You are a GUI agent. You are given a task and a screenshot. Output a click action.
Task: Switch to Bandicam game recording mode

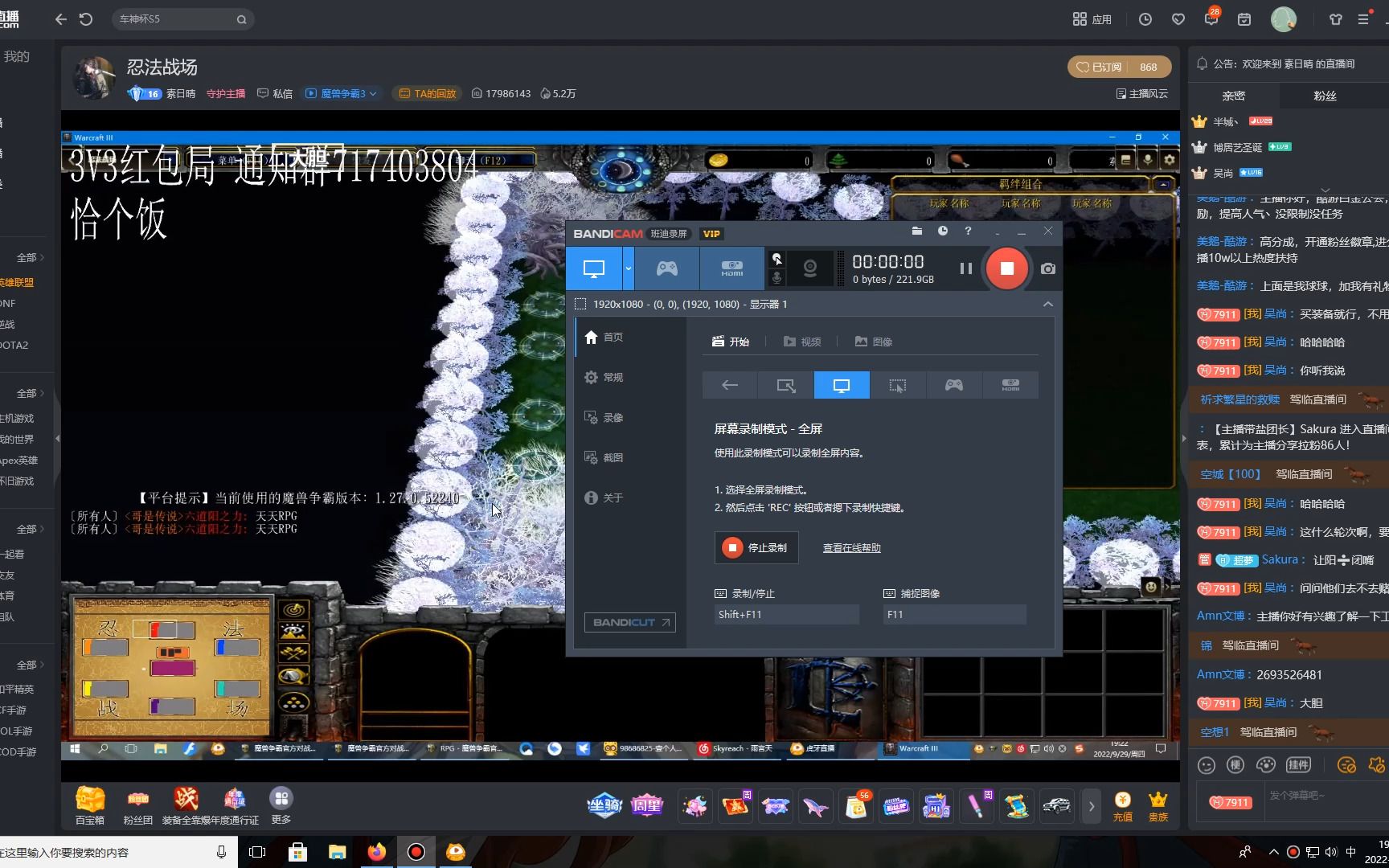(x=667, y=268)
